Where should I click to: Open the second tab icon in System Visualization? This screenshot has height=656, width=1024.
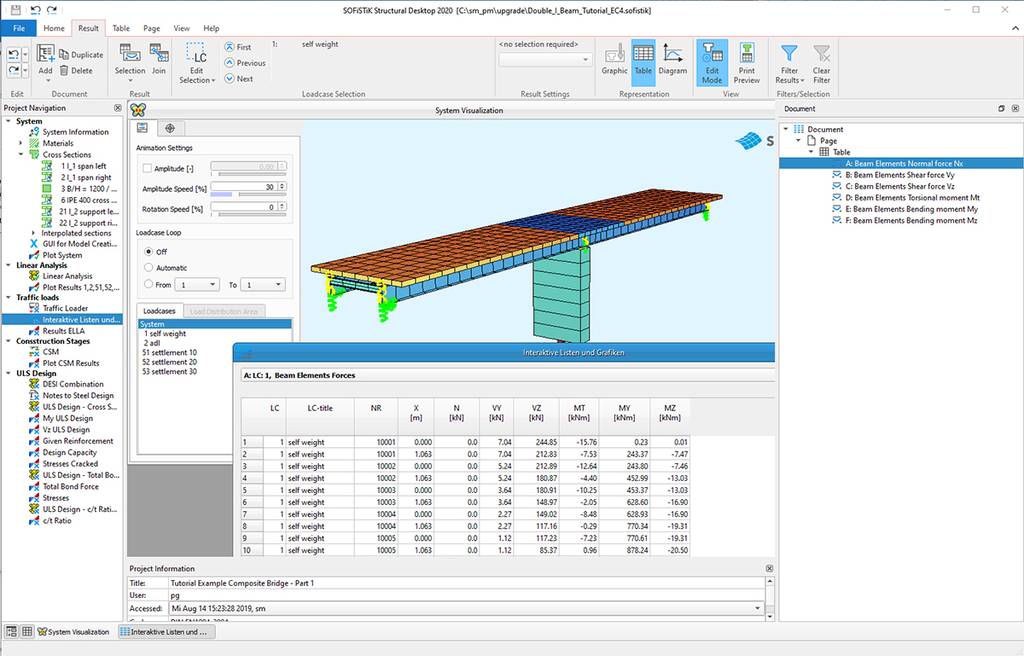[x=170, y=128]
